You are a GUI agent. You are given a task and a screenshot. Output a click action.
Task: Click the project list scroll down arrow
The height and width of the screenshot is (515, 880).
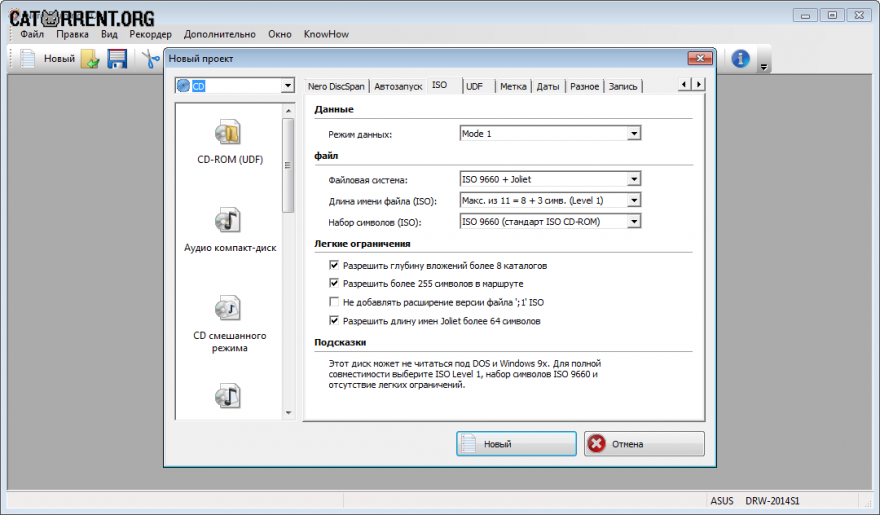pyautogui.click(x=288, y=413)
